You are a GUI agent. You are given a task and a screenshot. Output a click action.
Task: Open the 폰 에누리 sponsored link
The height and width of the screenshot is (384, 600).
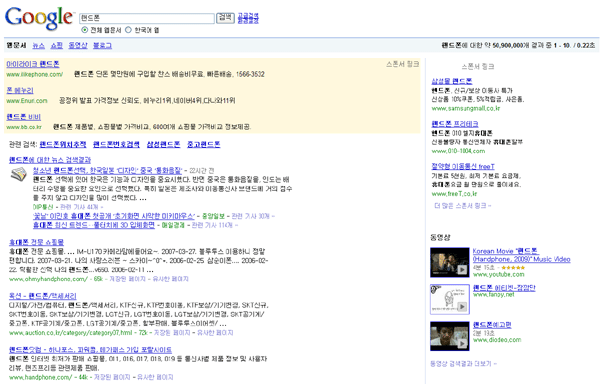(x=20, y=91)
